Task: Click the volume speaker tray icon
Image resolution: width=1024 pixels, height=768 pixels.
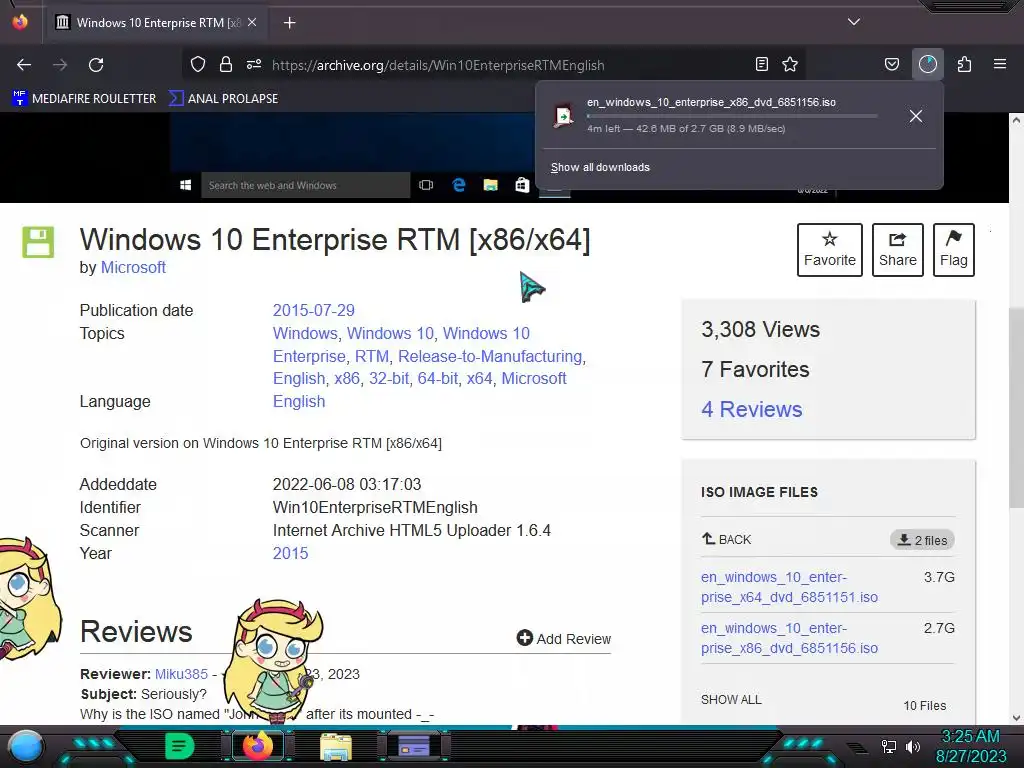Action: 913,746
